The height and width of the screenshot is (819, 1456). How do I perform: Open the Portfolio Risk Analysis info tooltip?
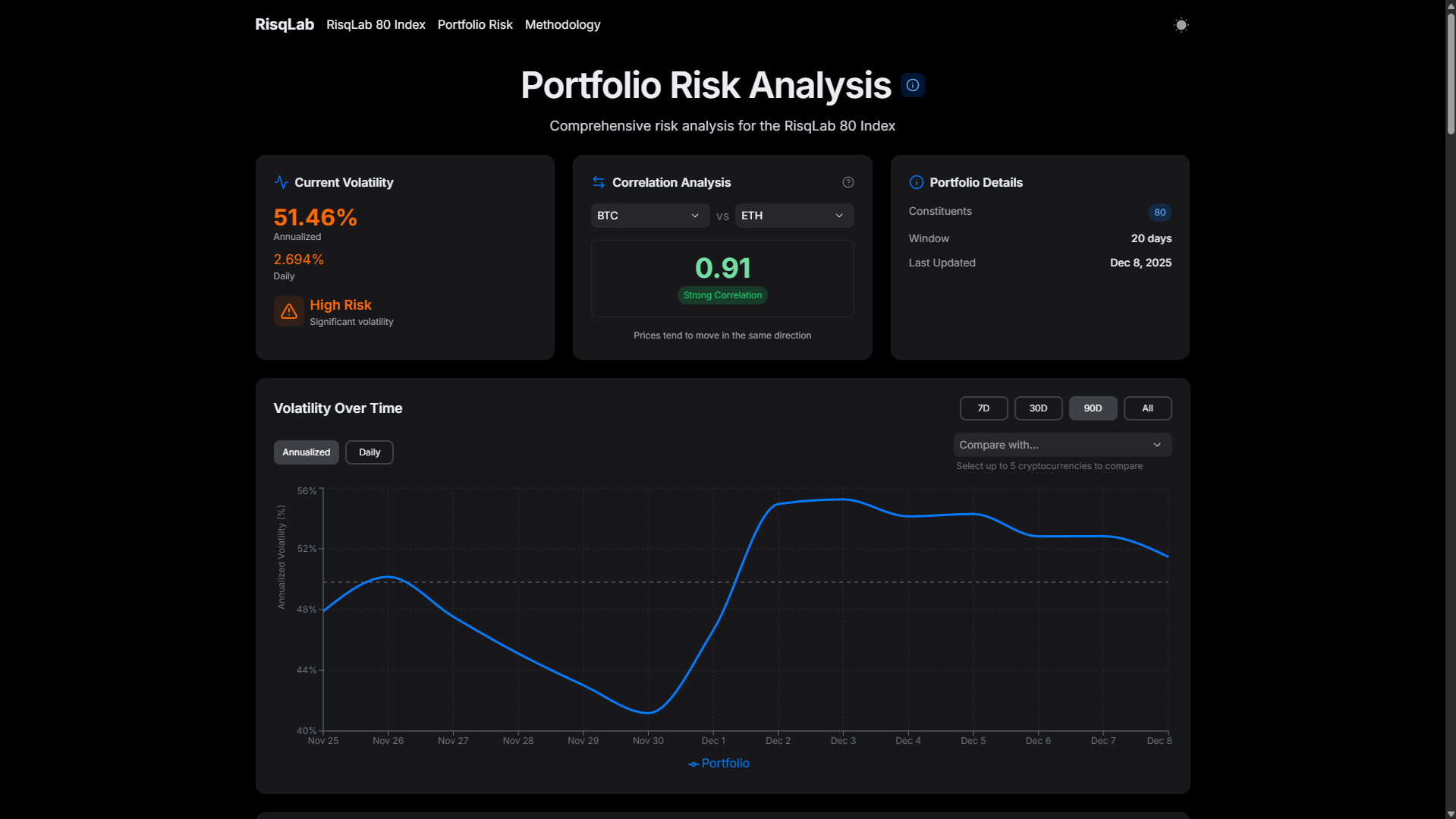coord(912,85)
